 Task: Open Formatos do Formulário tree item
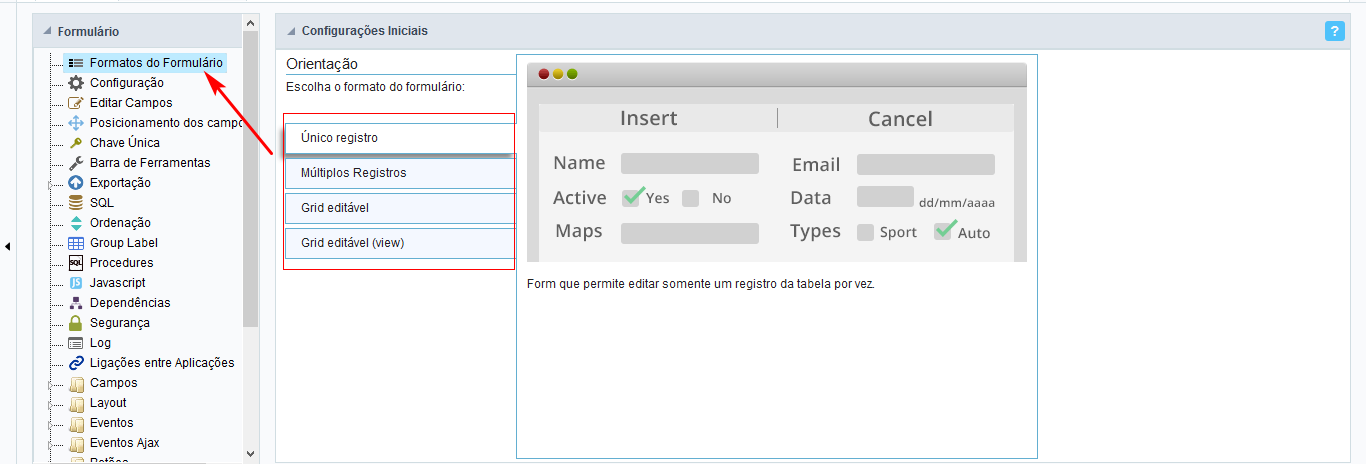point(155,63)
